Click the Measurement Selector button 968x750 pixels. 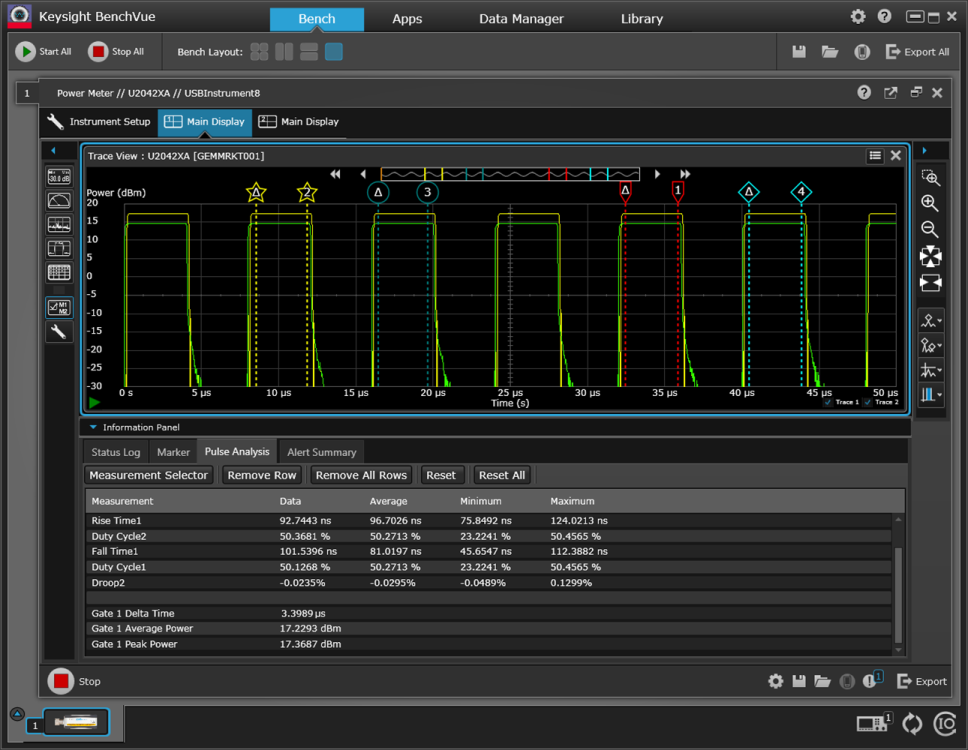tap(149, 475)
